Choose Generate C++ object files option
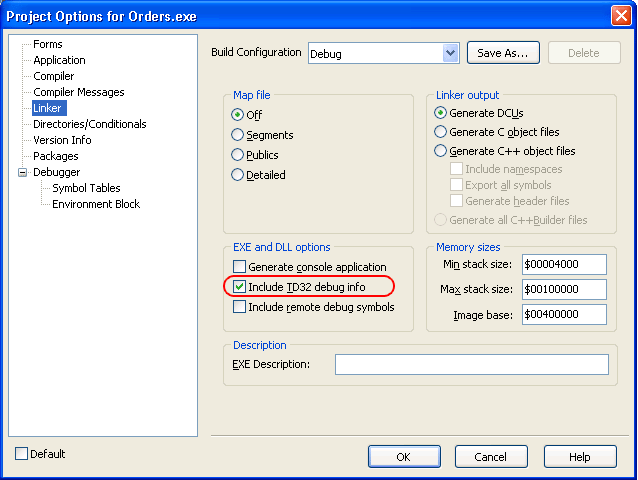The image size is (638, 480). pyautogui.click(x=440, y=151)
